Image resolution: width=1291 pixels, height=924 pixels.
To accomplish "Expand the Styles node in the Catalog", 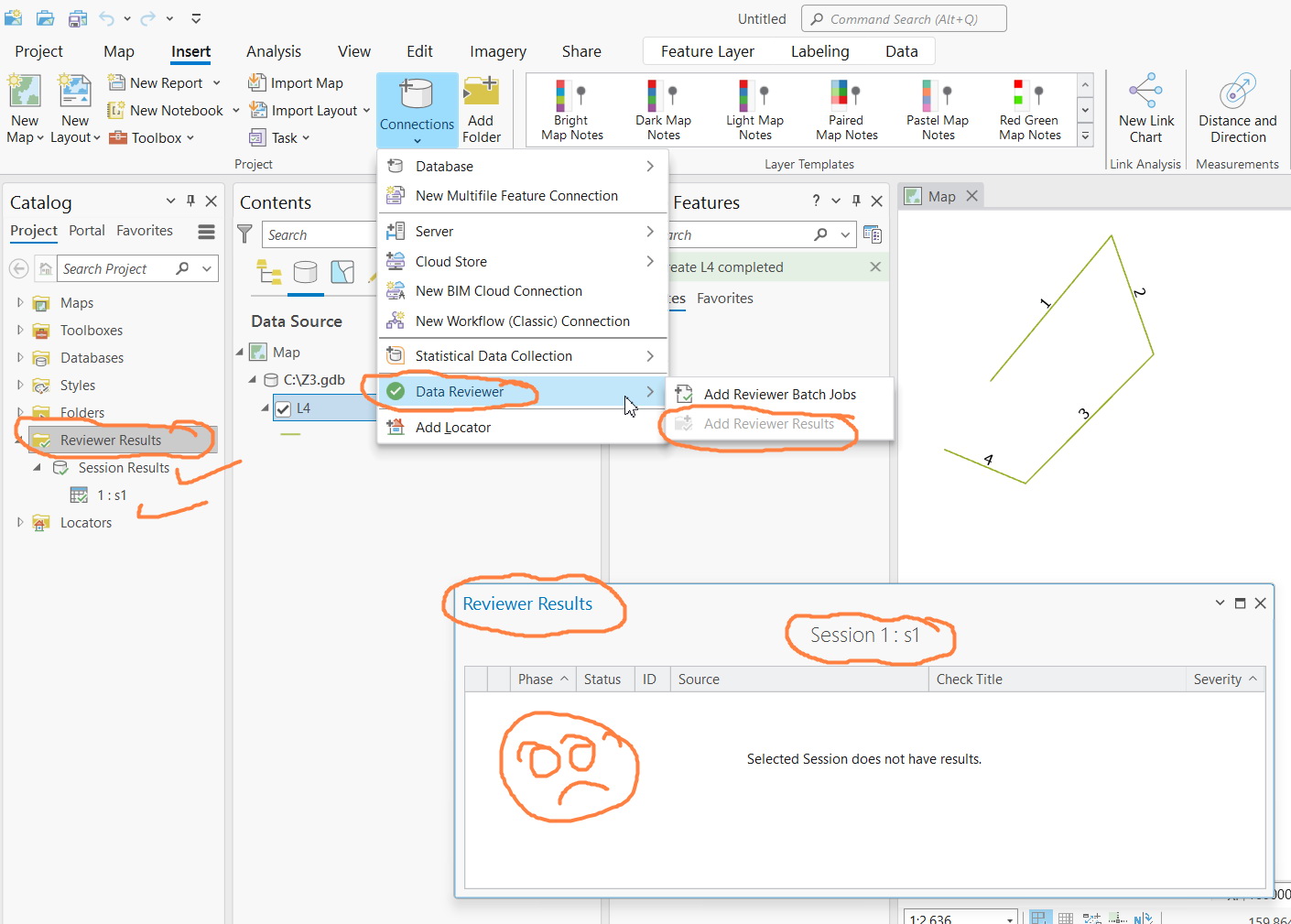I will click(x=20, y=385).
